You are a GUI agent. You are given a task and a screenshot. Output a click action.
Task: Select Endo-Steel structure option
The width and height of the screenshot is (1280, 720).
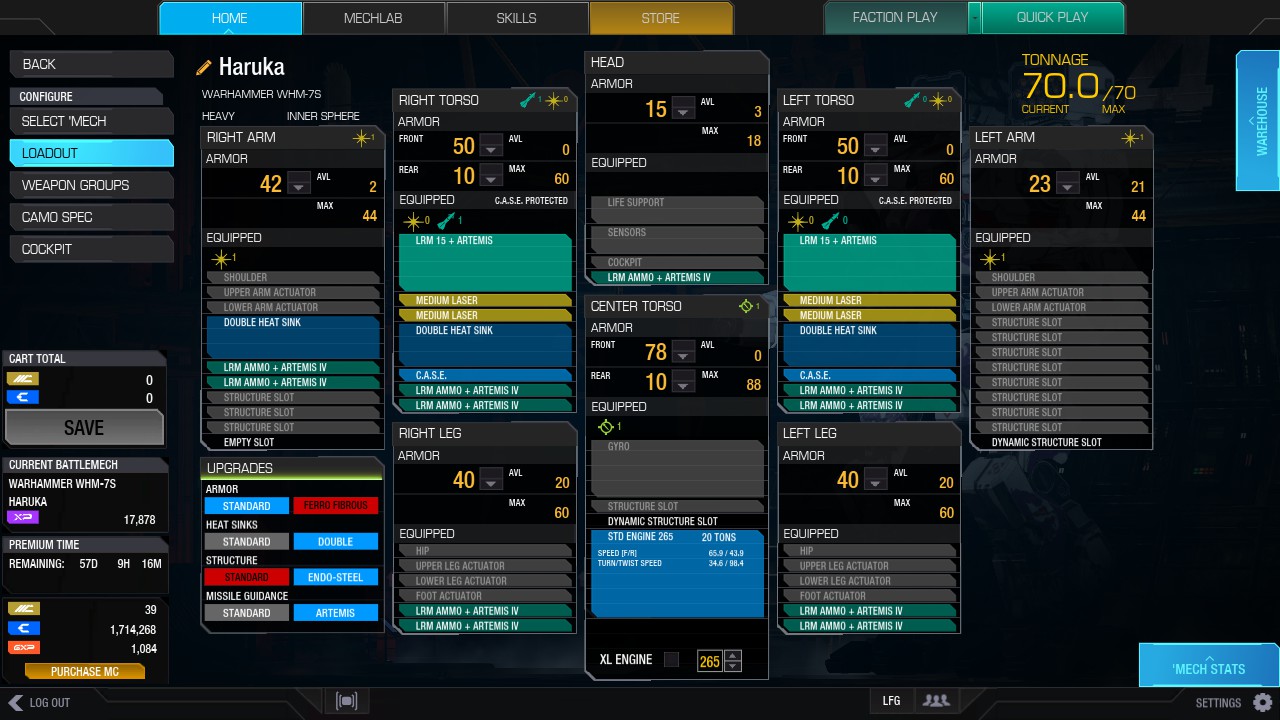pyautogui.click(x=335, y=577)
